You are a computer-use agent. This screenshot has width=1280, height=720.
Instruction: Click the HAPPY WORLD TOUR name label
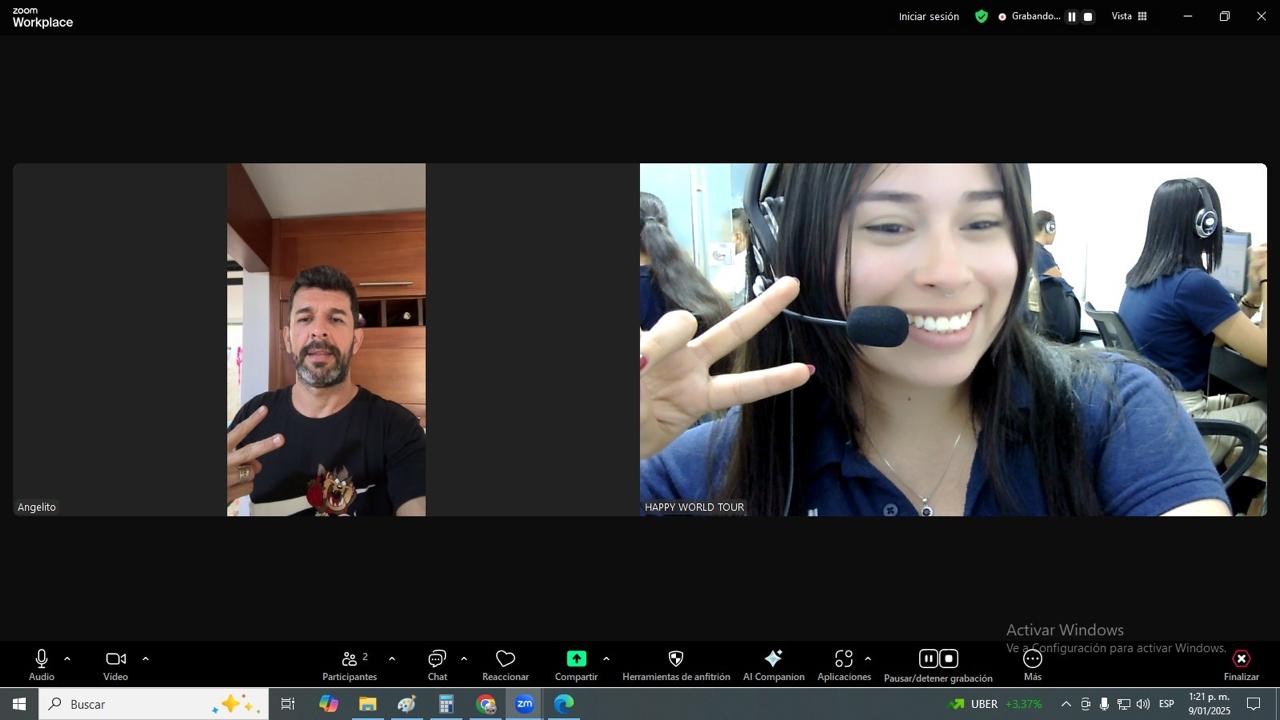point(694,507)
